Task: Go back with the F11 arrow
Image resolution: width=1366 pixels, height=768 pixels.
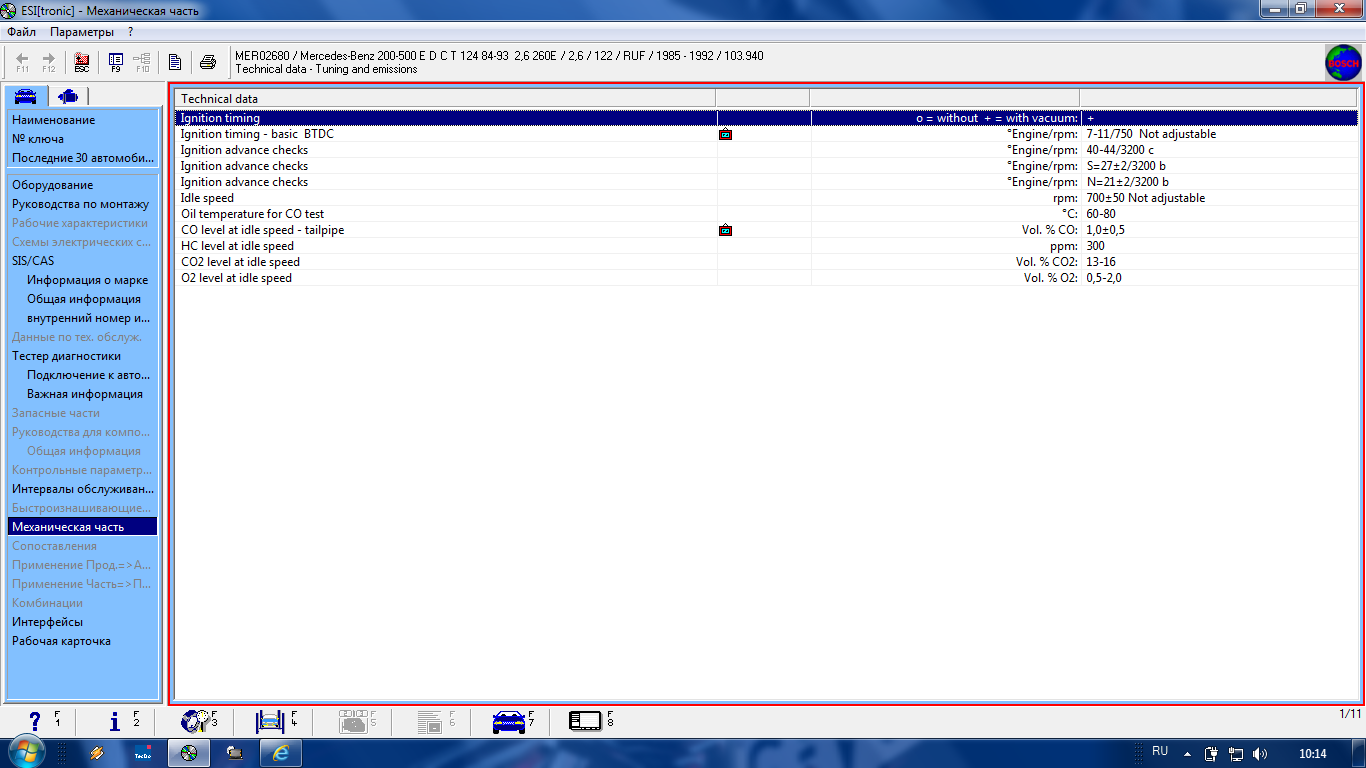Action: pos(23,62)
